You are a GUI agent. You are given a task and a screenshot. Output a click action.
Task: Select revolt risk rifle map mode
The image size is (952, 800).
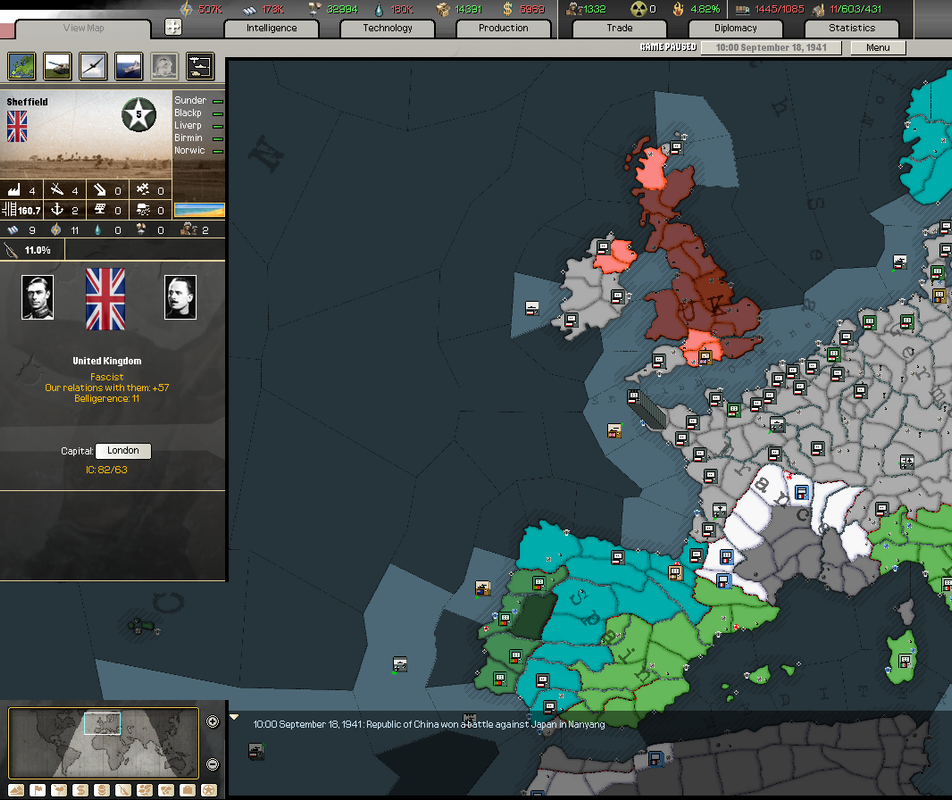(x=123, y=790)
